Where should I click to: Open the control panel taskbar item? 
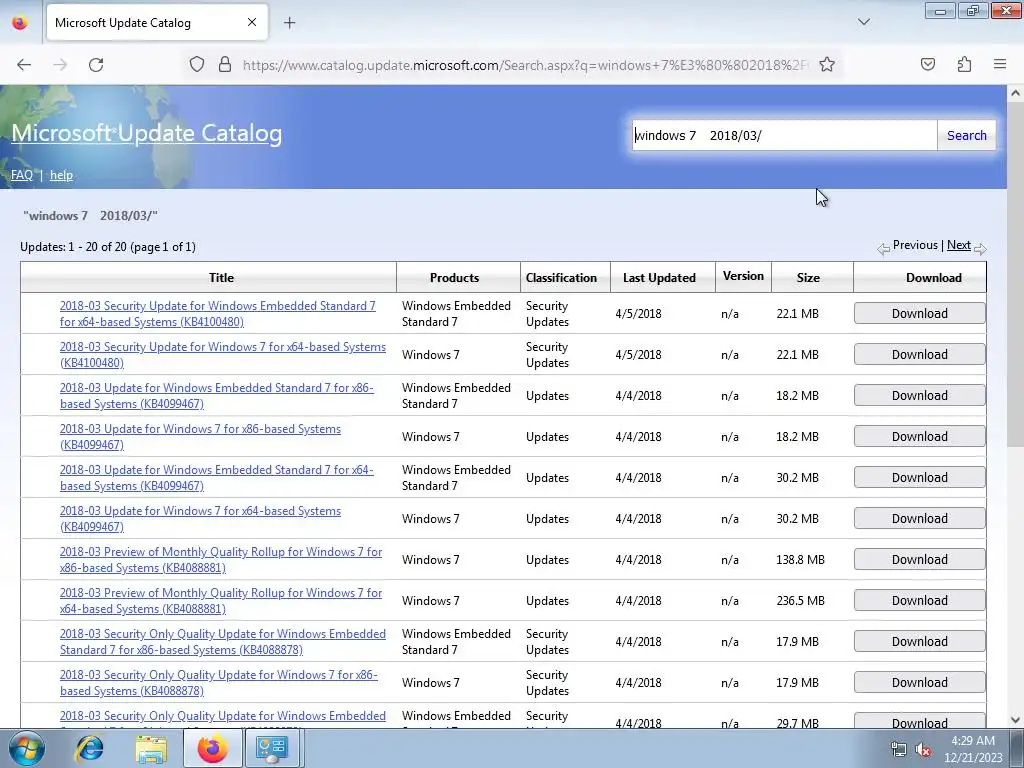[272, 748]
